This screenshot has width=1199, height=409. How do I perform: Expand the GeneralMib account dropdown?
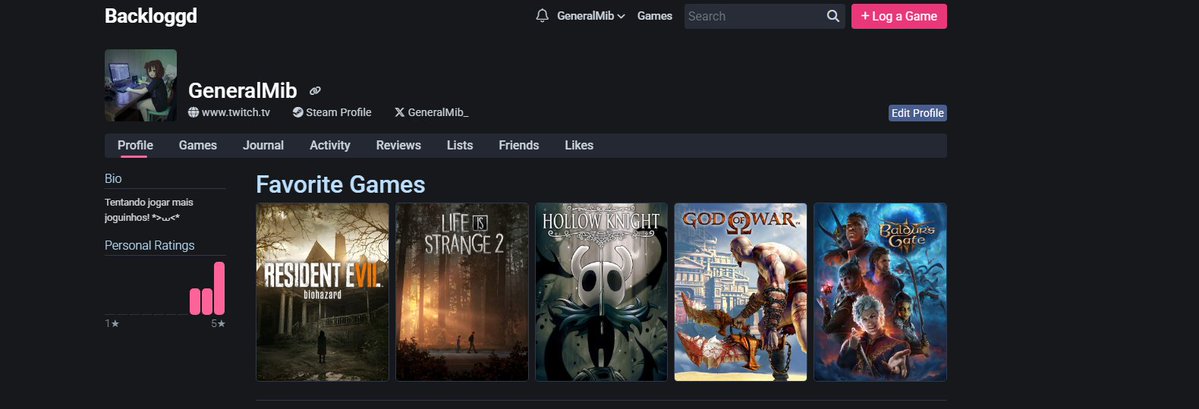pos(590,16)
